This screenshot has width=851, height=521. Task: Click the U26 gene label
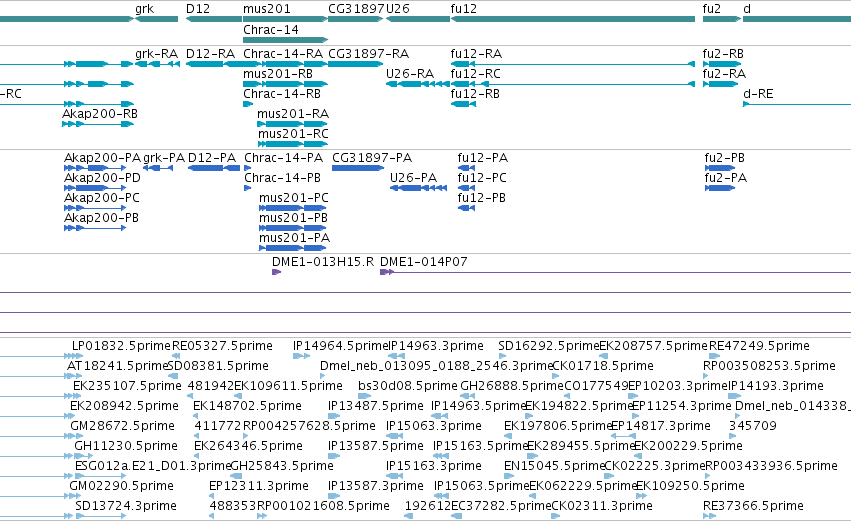click(x=398, y=9)
